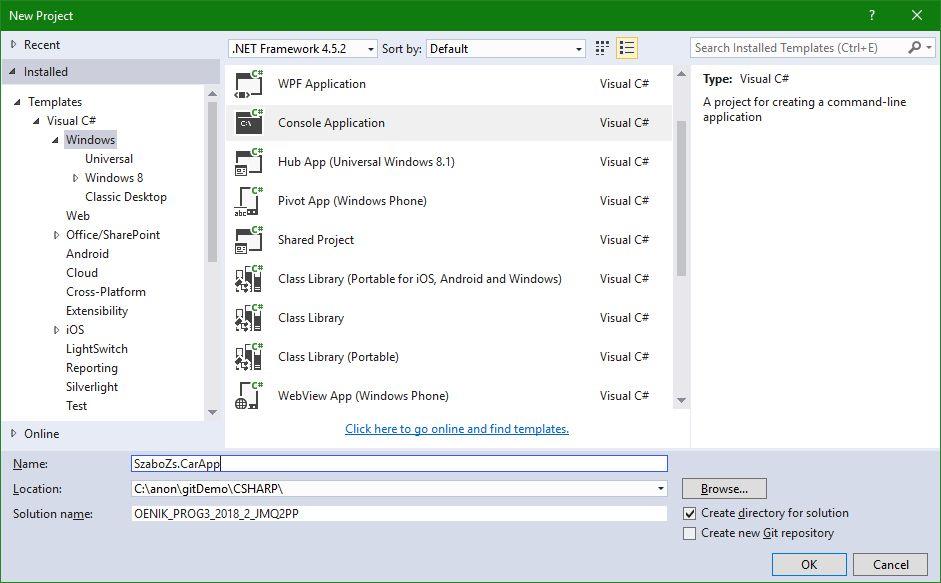Collapse the Visual C# tree node

pyautogui.click(x=37, y=121)
